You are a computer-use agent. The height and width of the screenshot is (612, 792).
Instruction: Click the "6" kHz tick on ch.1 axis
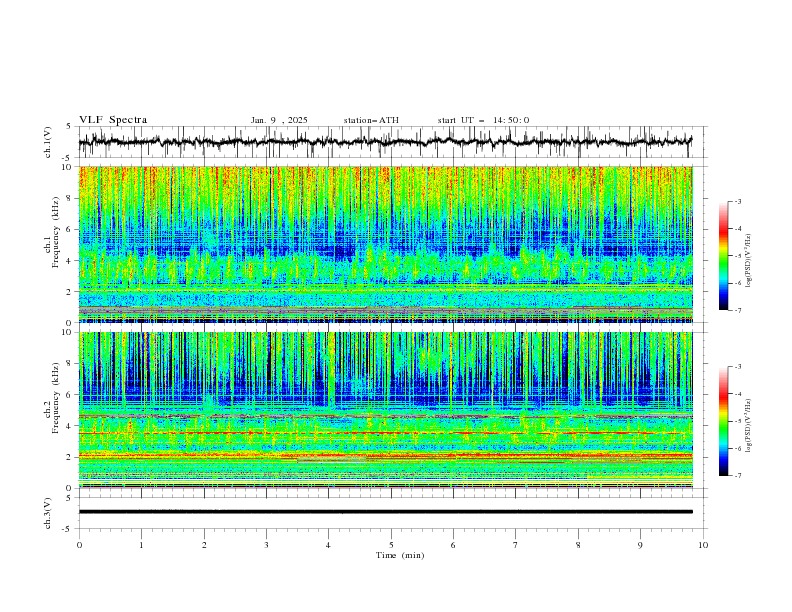click(70, 229)
